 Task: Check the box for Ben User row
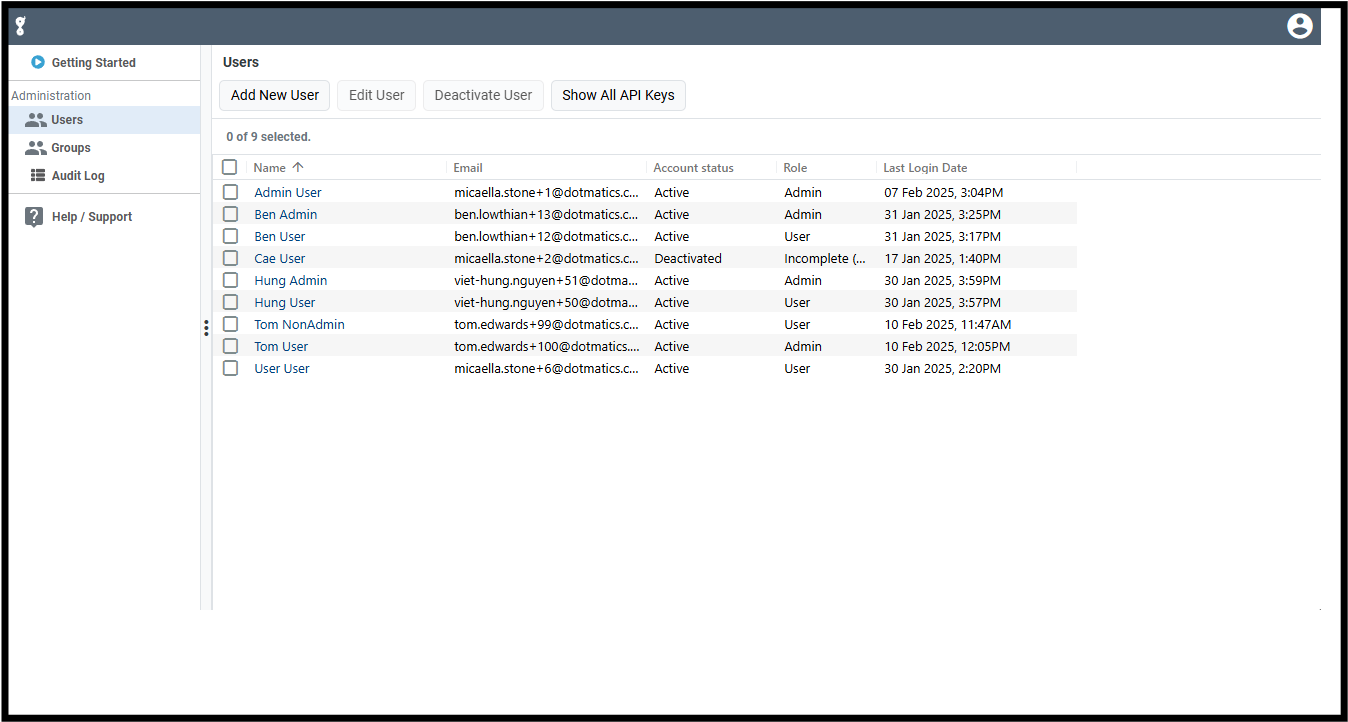(231, 236)
